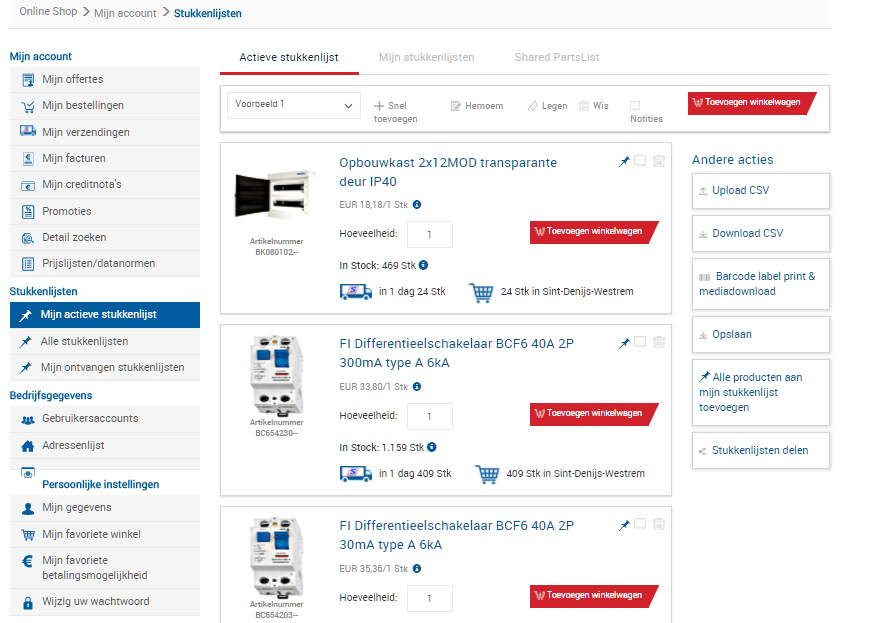Add BCF6 300mA item to winkelwagen
The height and width of the screenshot is (623, 880).
point(593,414)
